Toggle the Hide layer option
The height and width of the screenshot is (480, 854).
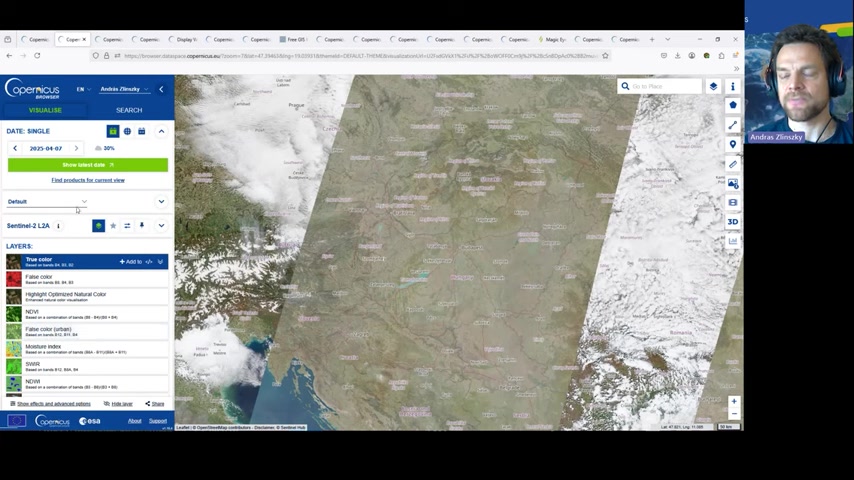tap(118, 404)
